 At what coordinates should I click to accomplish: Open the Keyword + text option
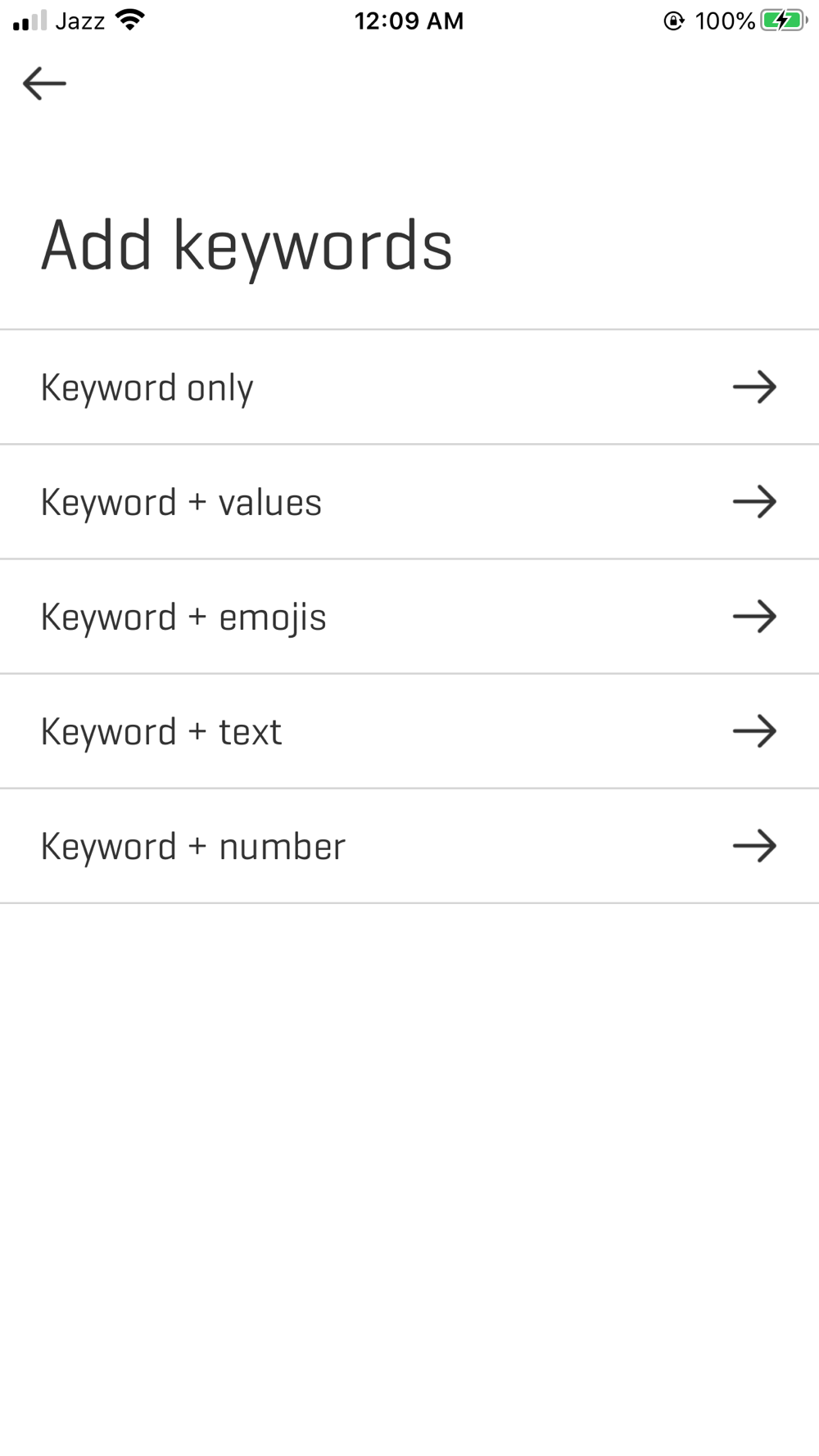point(409,731)
